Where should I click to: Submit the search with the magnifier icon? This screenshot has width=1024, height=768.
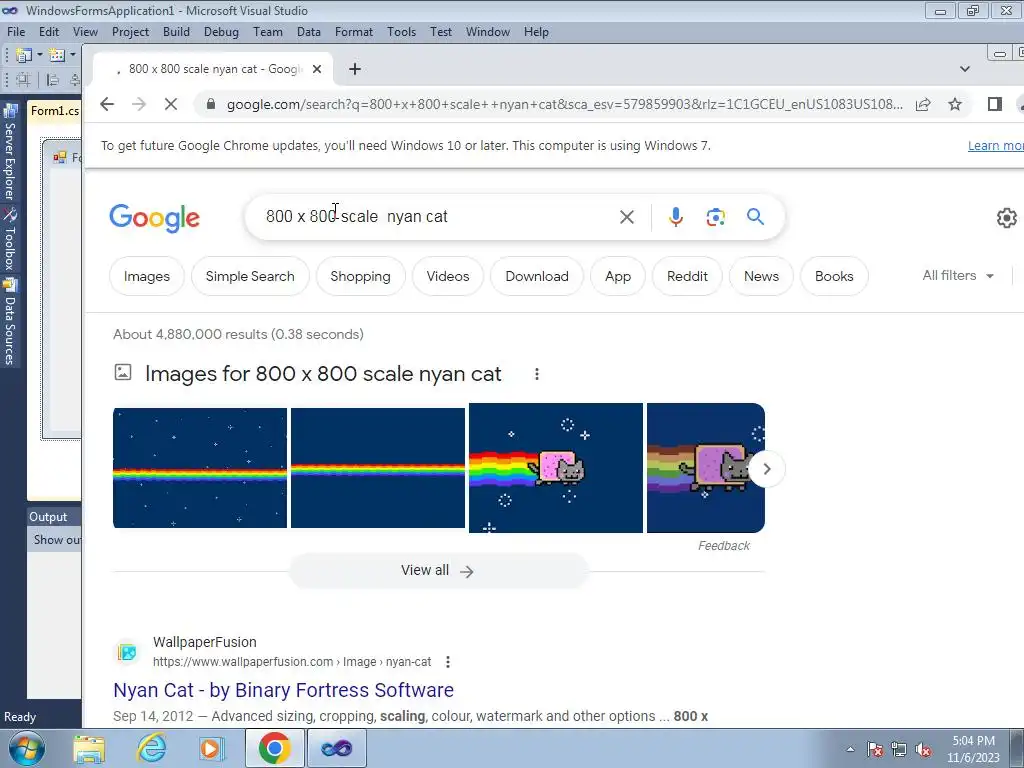pyautogui.click(x=755, y=216)
